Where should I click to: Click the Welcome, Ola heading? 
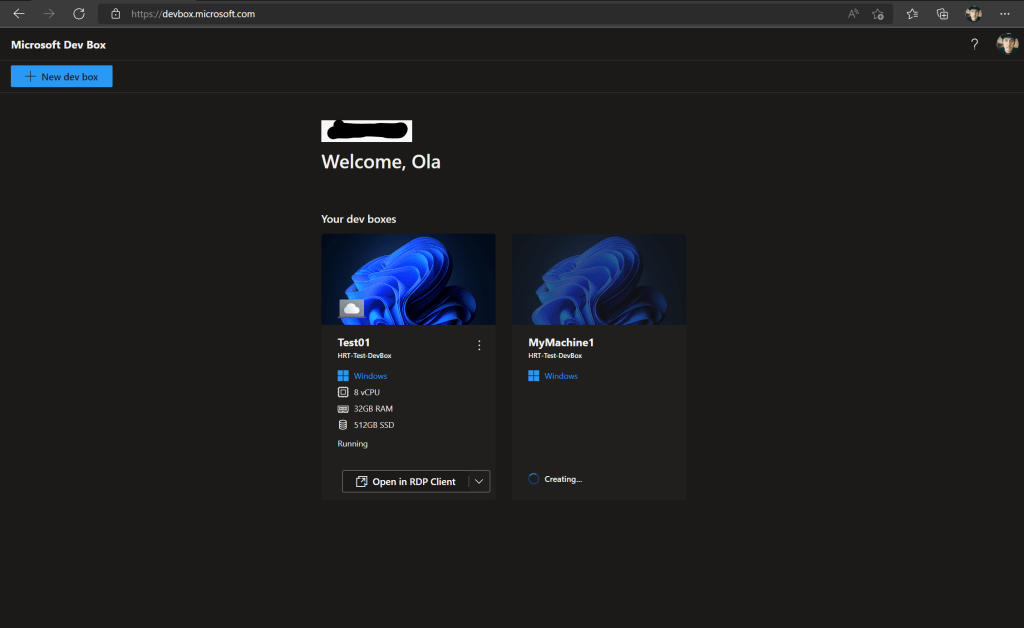tap(381, 162)
